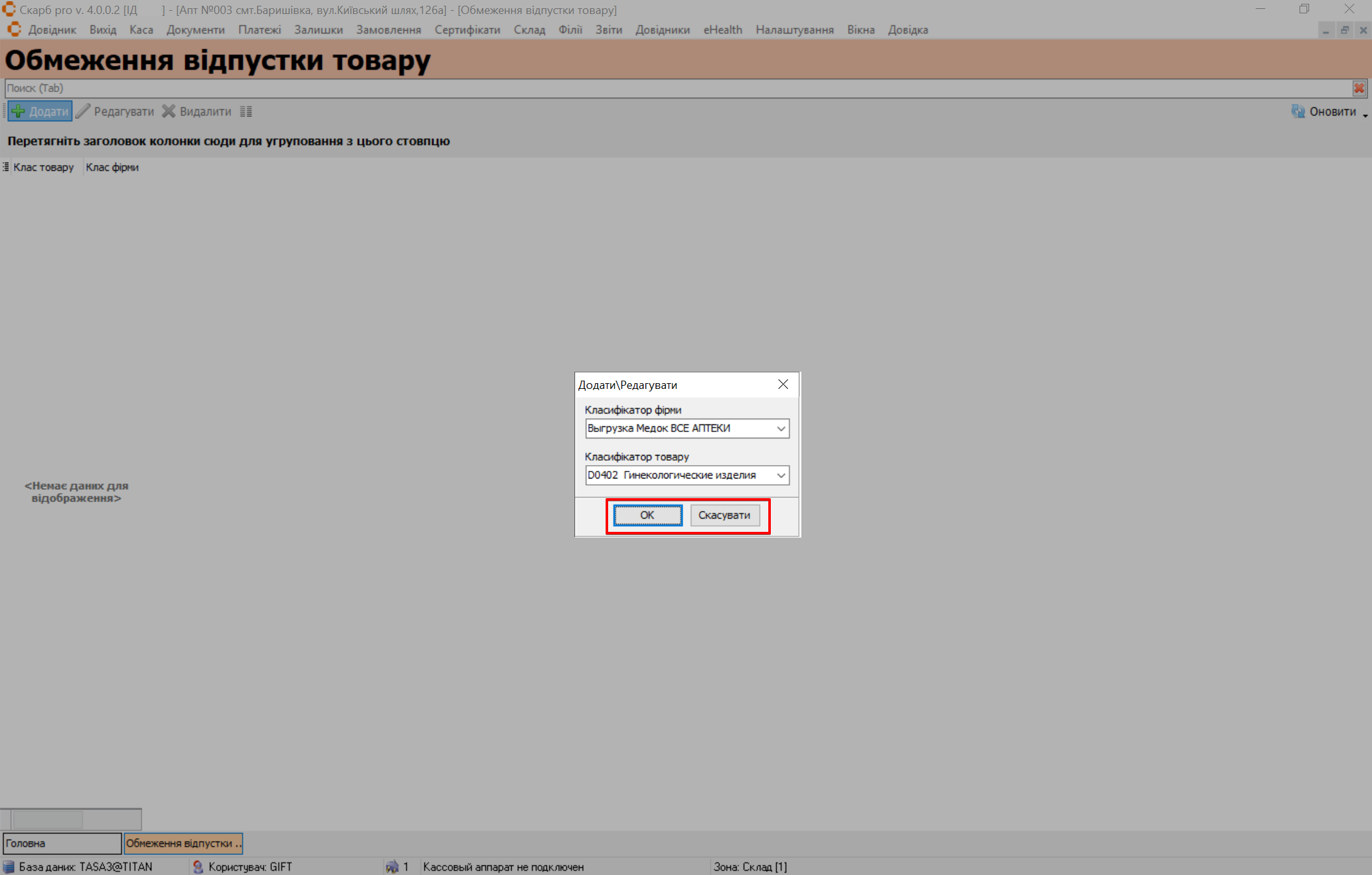
Task: Expand the Класифікатор фірми dropdown
Action: coord(781,428)
